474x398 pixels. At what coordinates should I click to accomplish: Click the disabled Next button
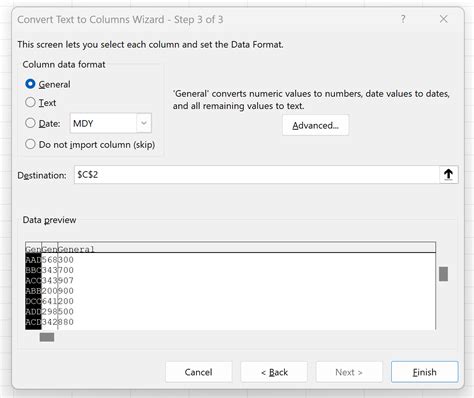click(349, 372)
